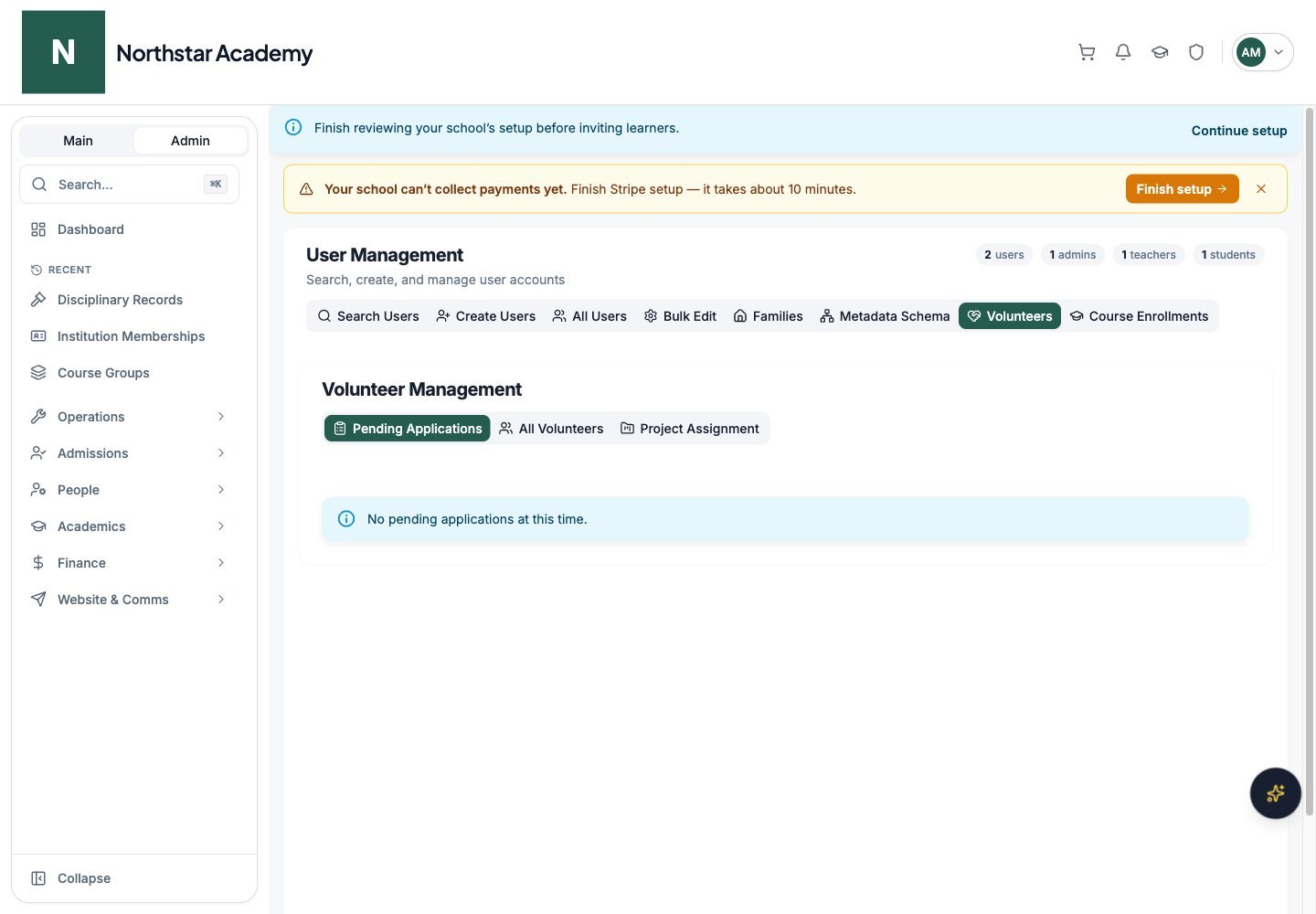The height and width of the screenshot is (914, 1316).
Task: Open the Families tab
Action: point(769,316)
